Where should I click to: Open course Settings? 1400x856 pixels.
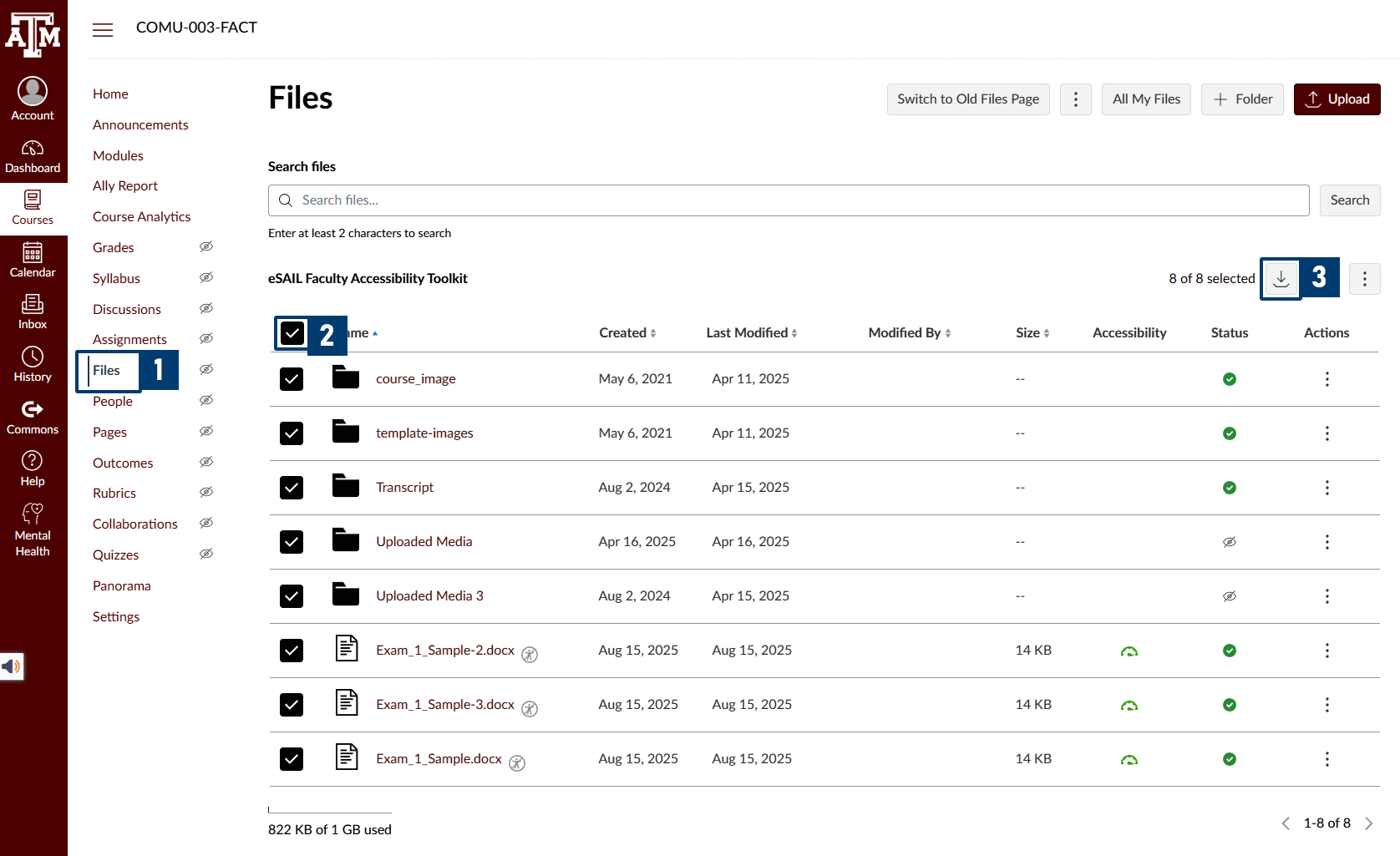[116, 616]
